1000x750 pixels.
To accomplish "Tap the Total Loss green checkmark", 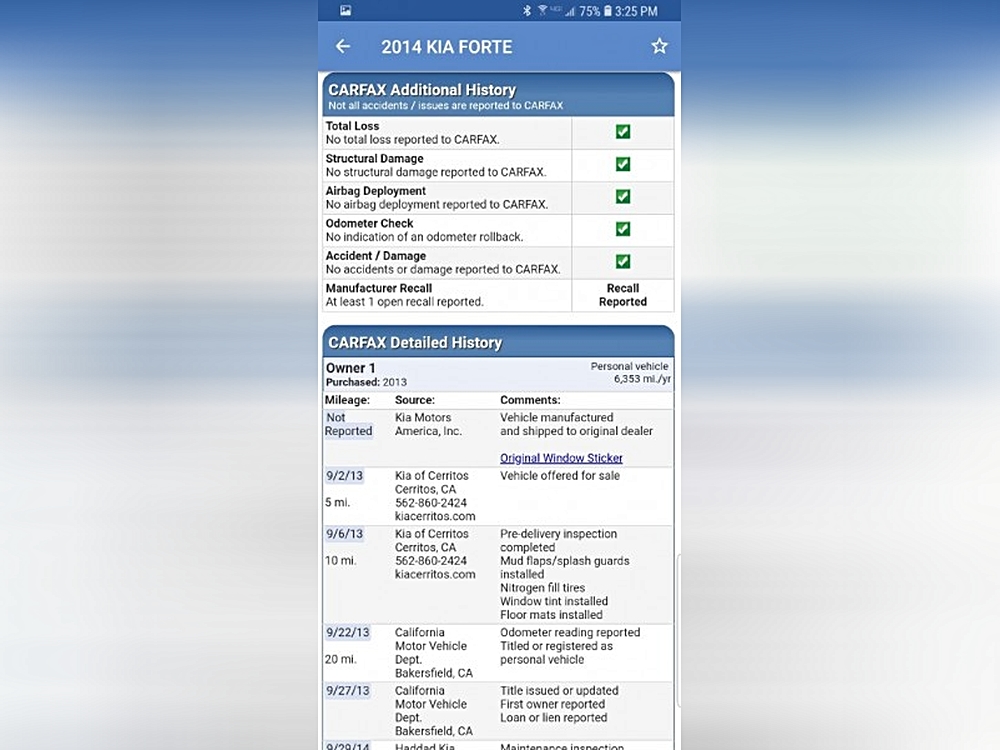I will [622, 132].
